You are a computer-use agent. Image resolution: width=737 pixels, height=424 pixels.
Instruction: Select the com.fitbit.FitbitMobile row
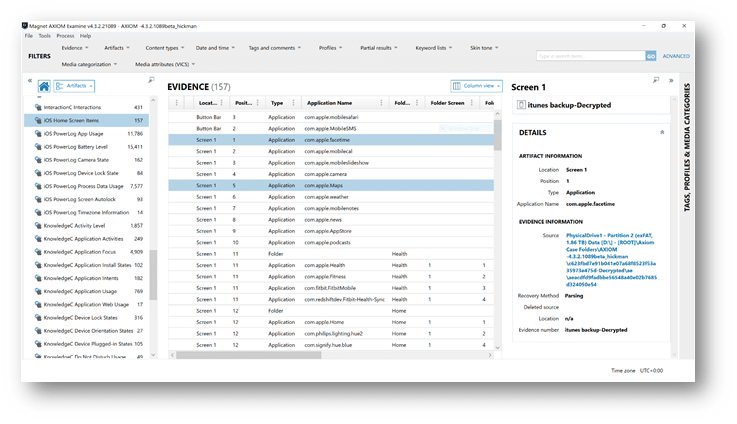click(x=331, y=288)
